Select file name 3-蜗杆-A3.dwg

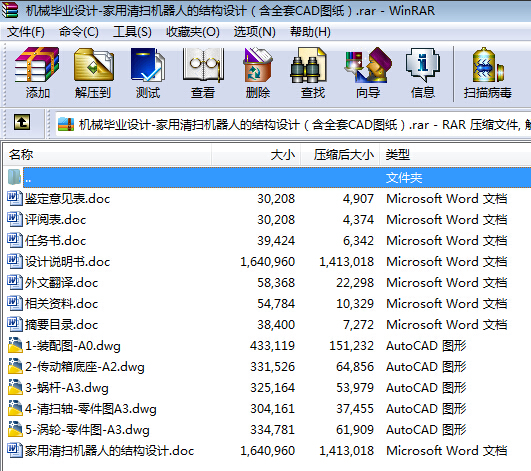coord(67,388)
